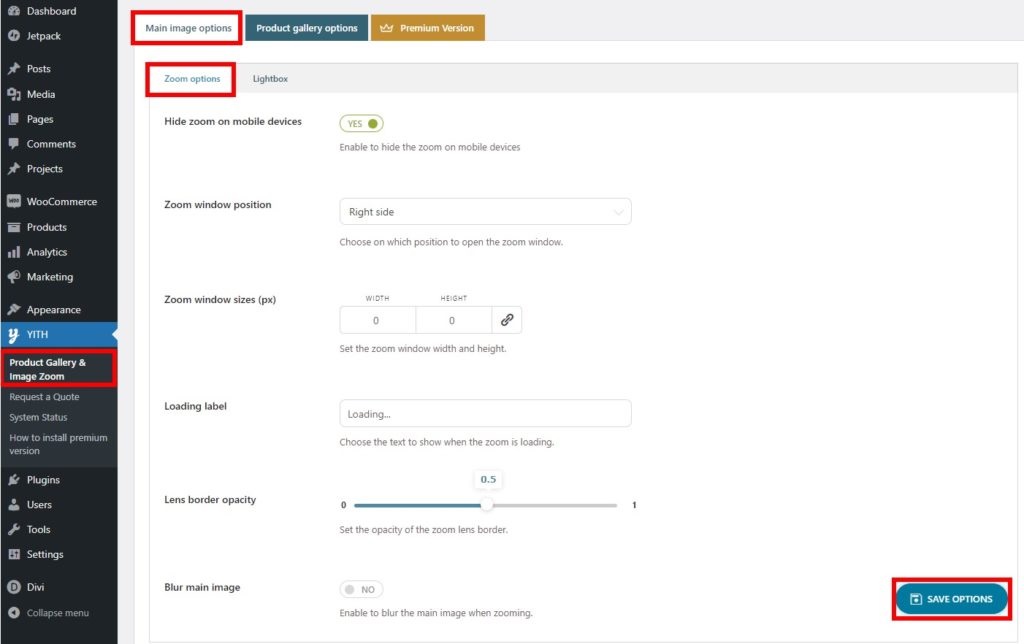The height and width of the screenshot is (644, 1024).
Task: Click the zoom window Width field
Action: [377, 320]
